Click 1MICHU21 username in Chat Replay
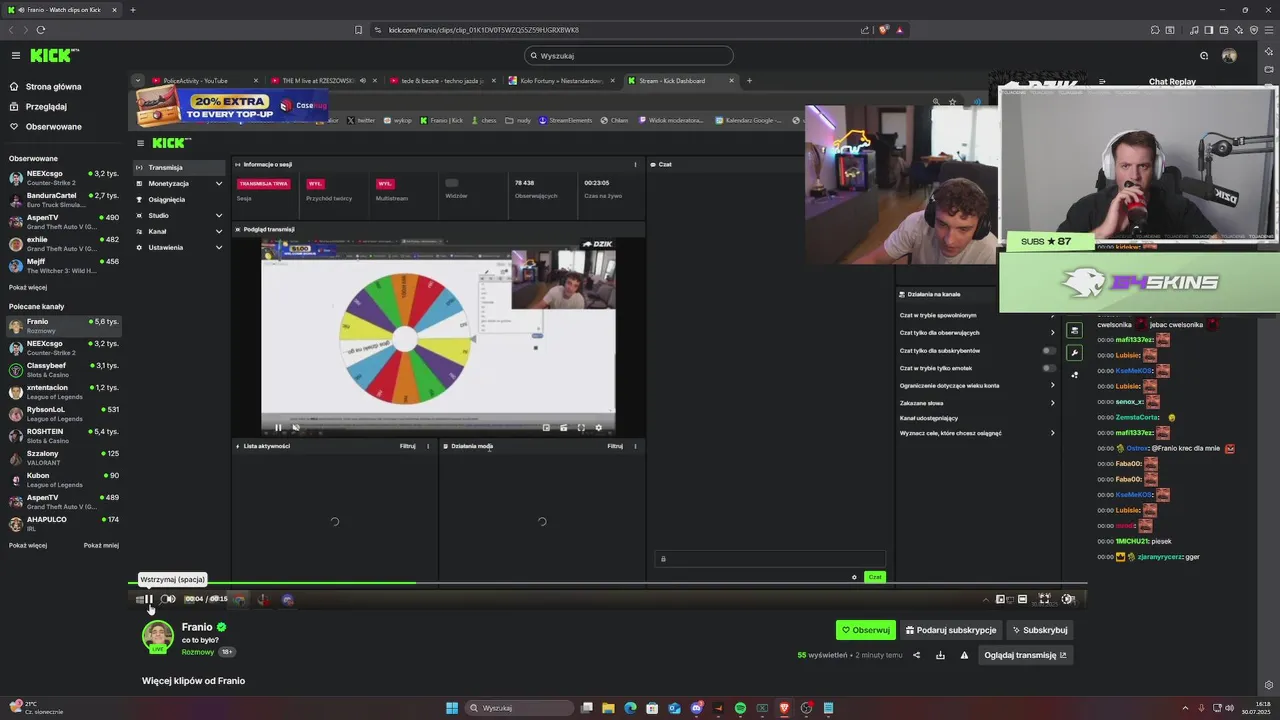The image size is (1280, 720). 1131,542
